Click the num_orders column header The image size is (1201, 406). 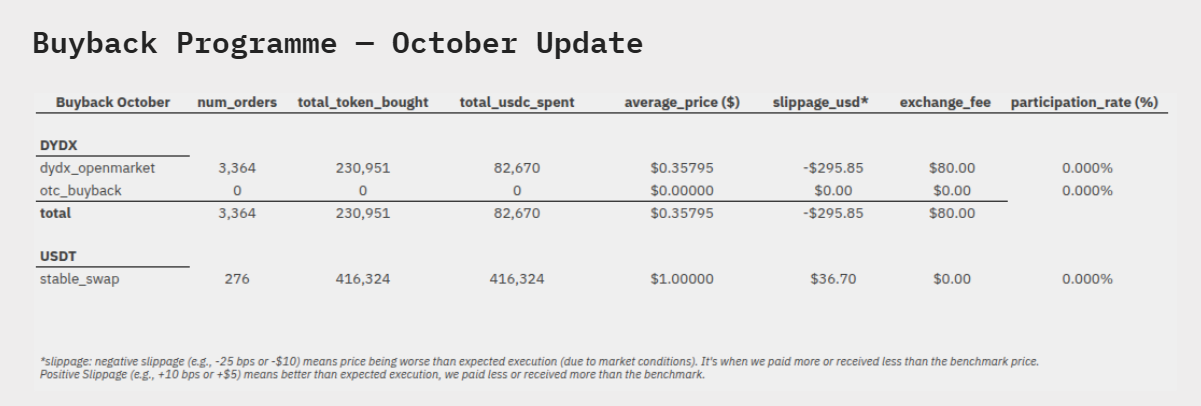(x=237, y=102)
